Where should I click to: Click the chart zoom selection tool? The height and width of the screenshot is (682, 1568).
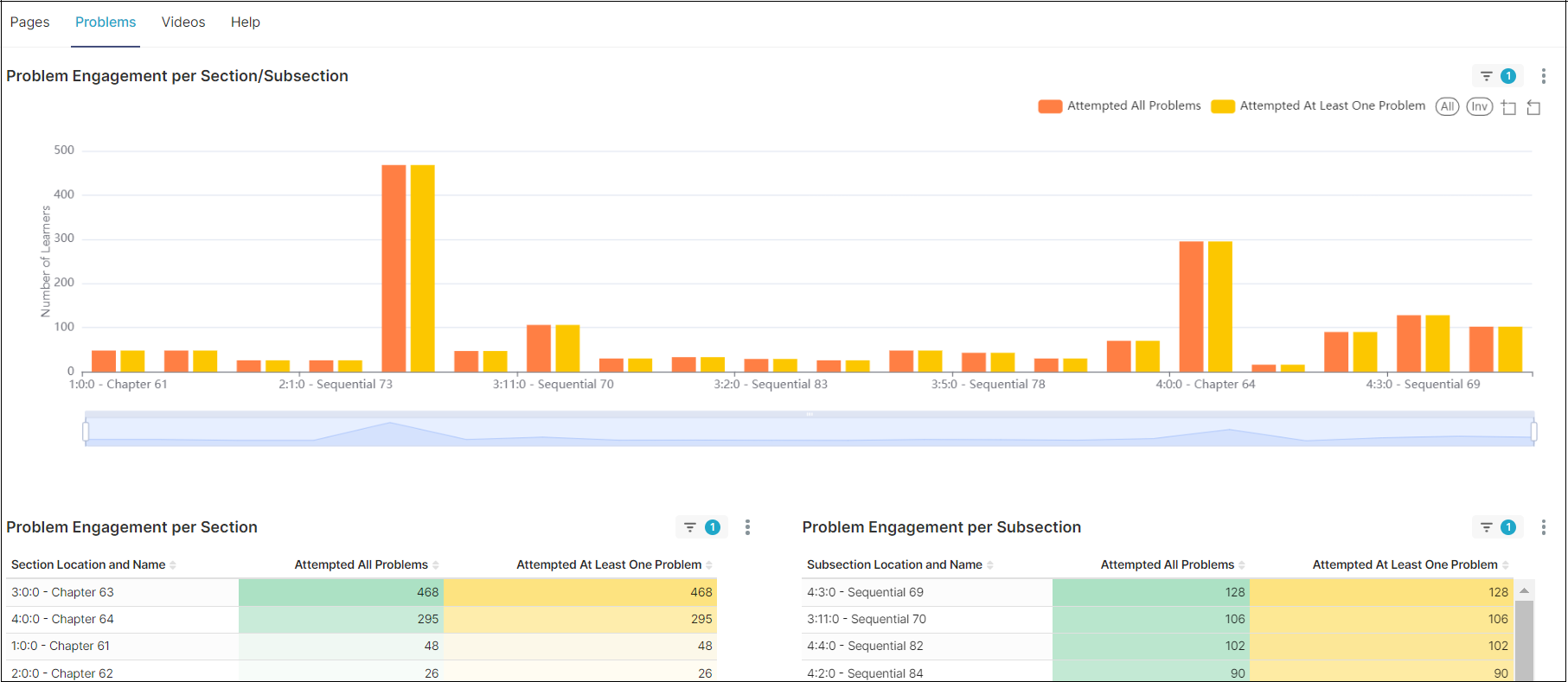tap(1508, 107)
